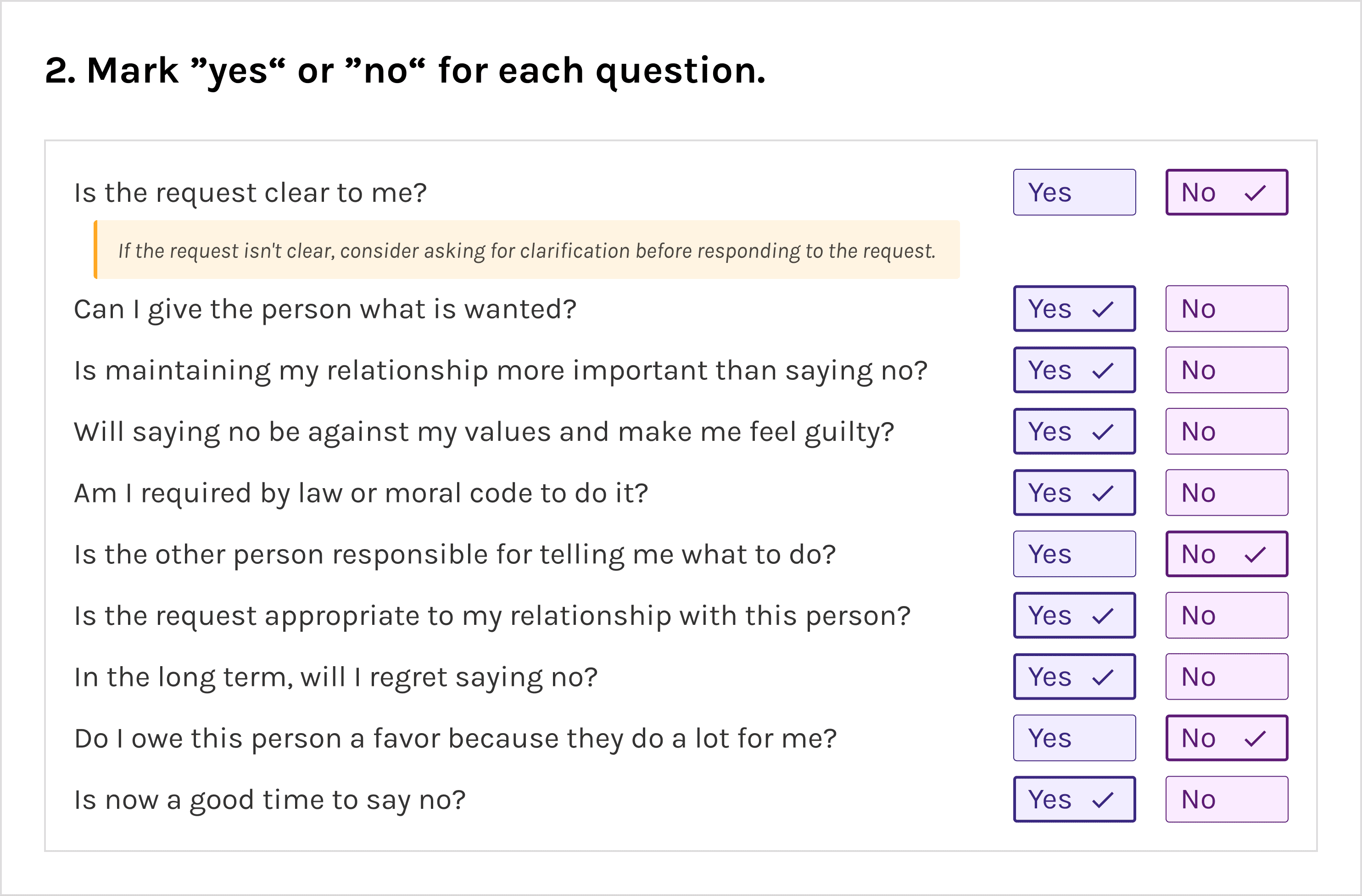Select Yes for request appropriate to relationship
This screenshot has height=896, width=1362.
click(x=1074, y=615)
